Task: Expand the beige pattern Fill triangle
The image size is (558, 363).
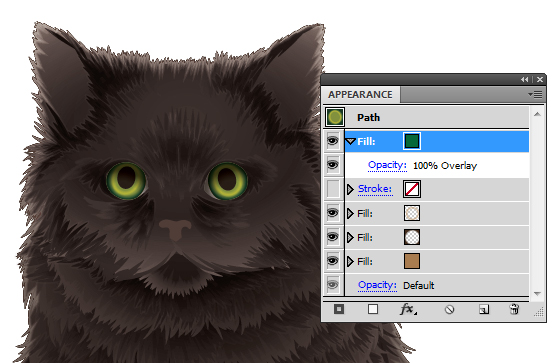Action: tap(350, 214)
